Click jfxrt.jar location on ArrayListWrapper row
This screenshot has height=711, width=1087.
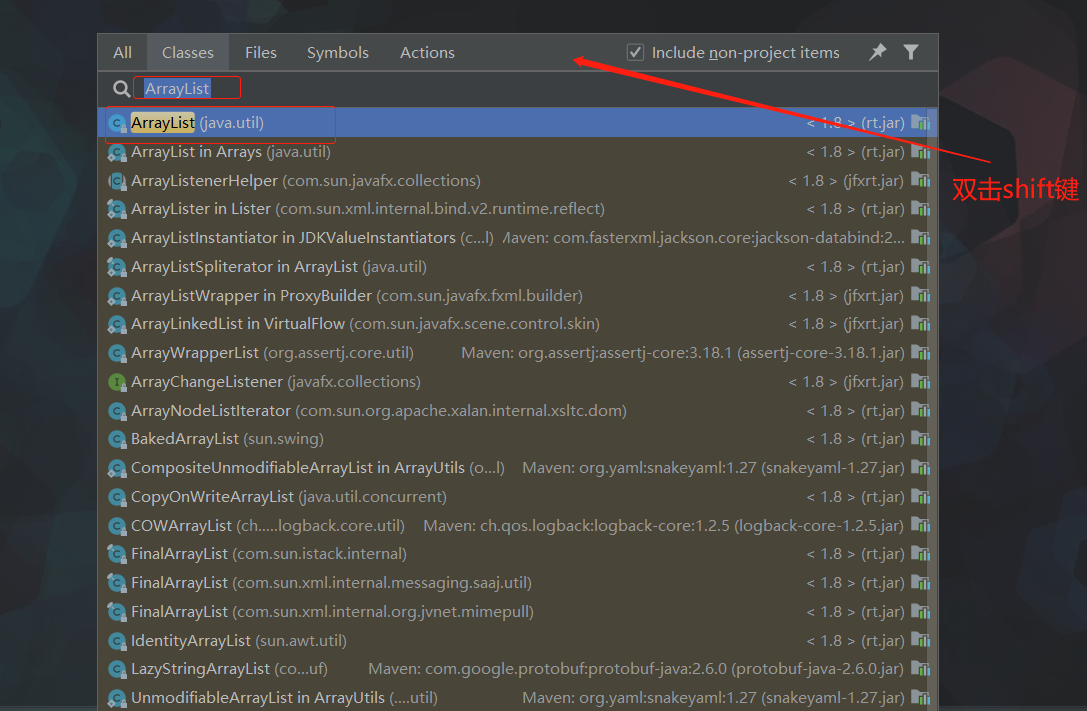click(846, 296)
